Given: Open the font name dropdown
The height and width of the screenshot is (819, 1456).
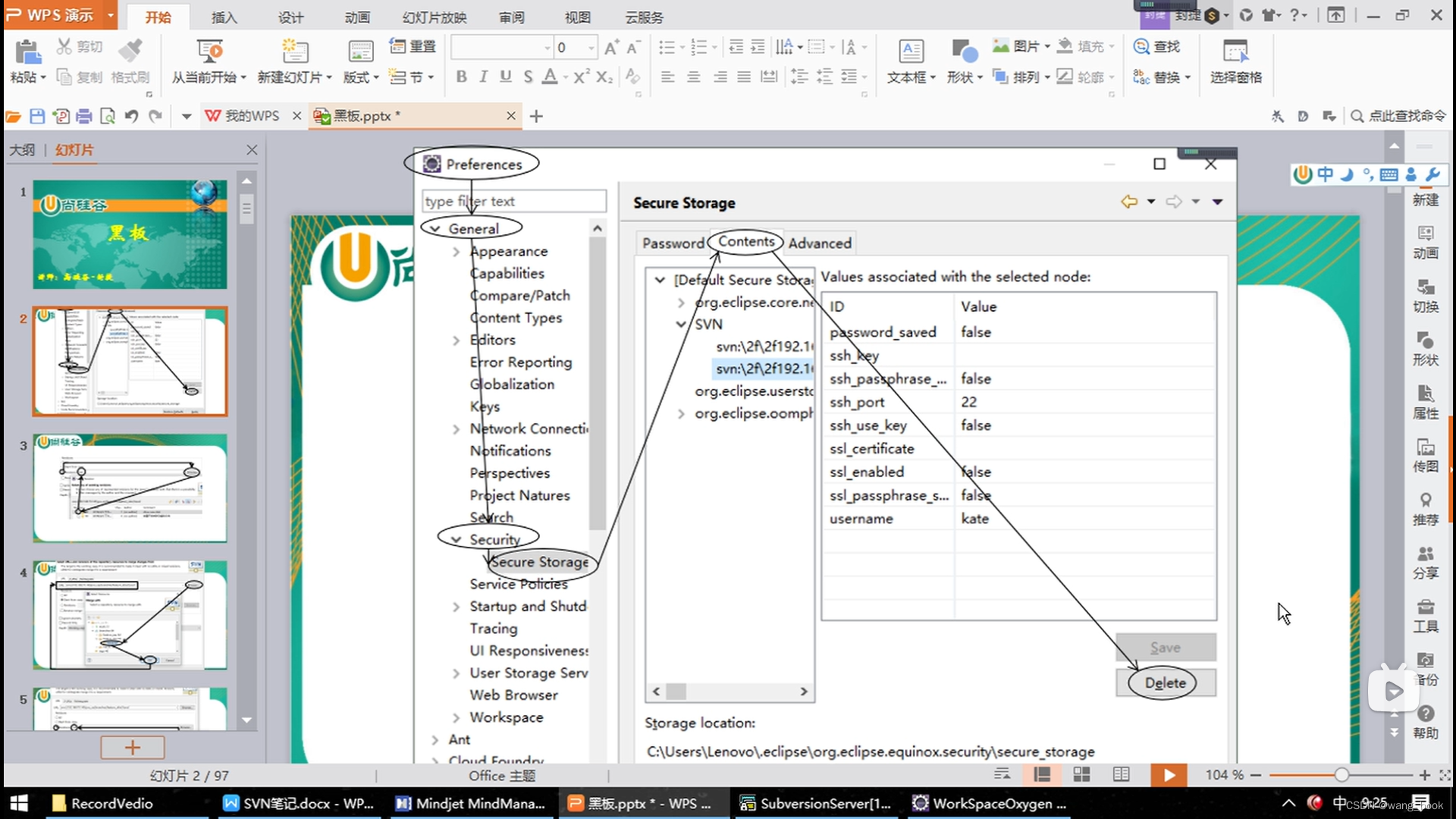Looking at the screenshot, I should coord(547,48).
